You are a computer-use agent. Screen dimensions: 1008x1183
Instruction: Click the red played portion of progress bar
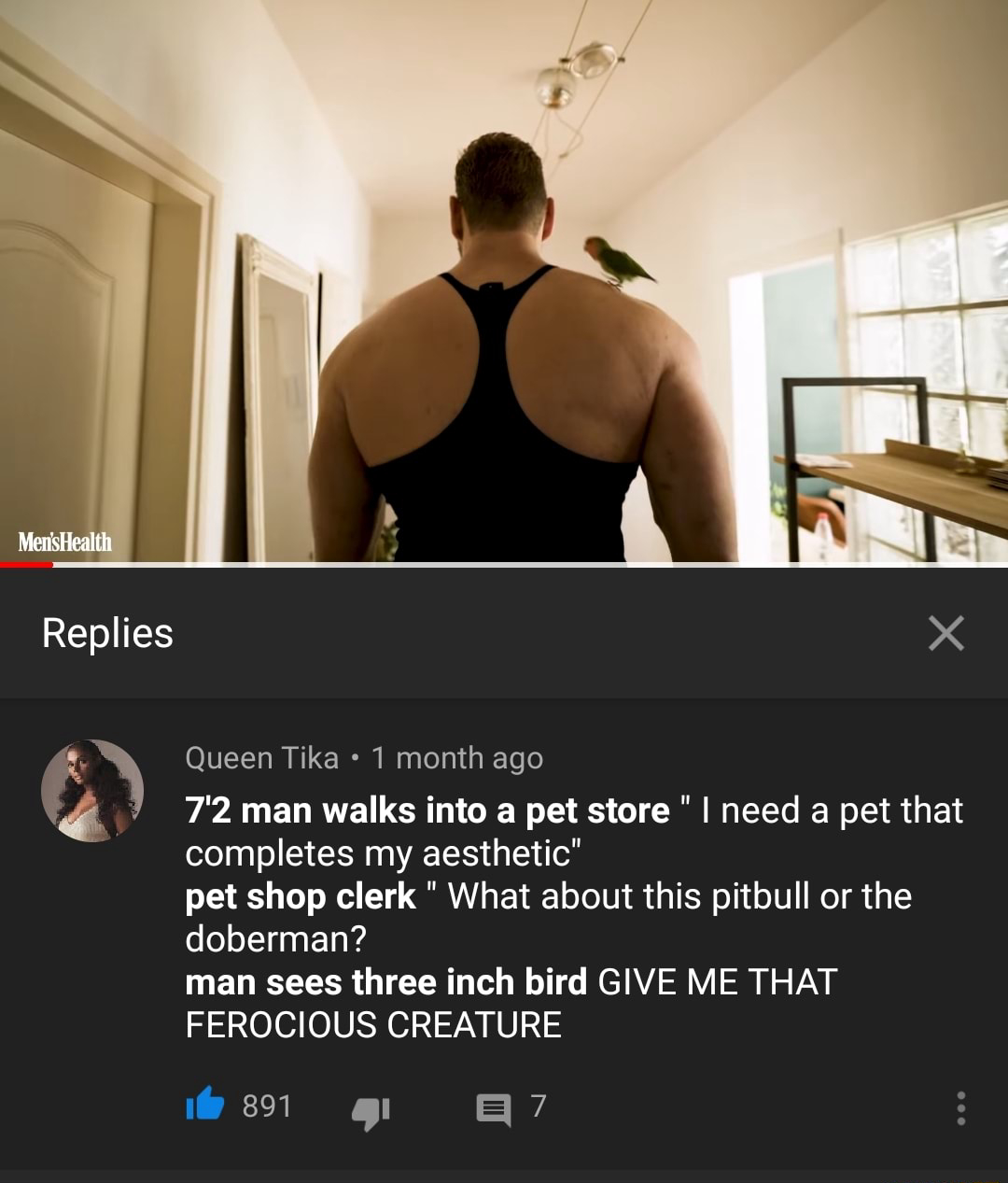click(x=26, y=564)
